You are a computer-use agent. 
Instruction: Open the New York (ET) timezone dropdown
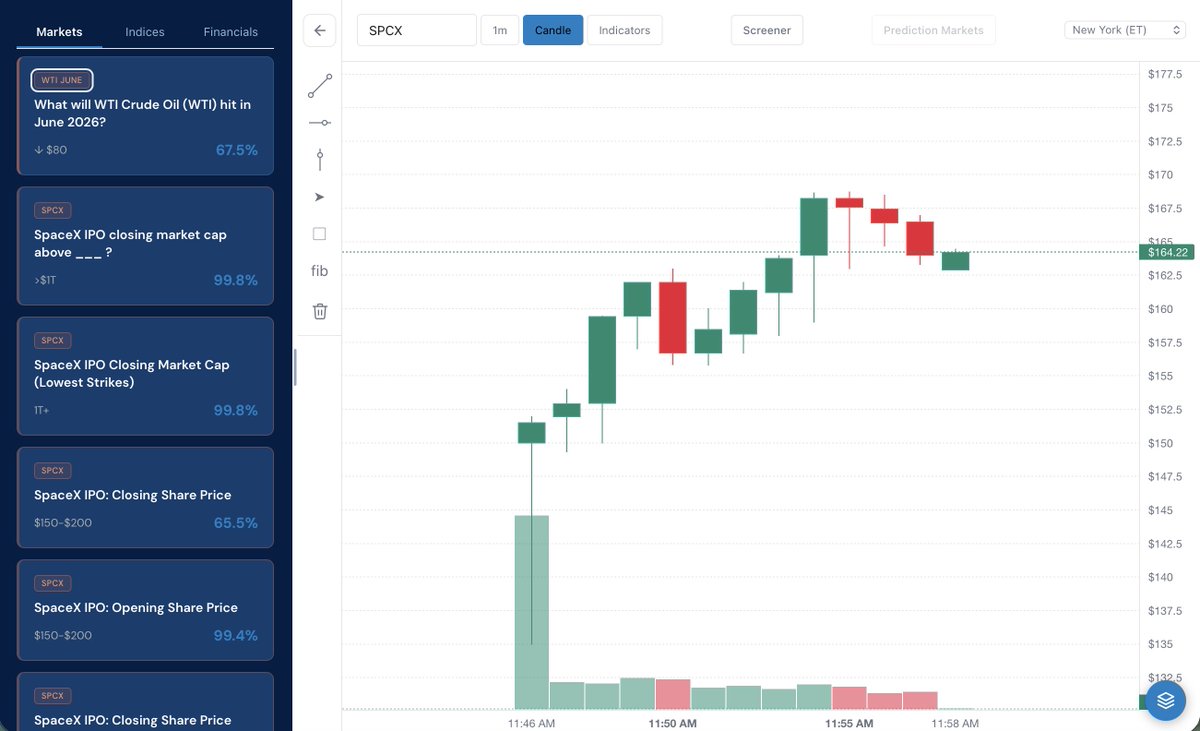point(1125,30)
